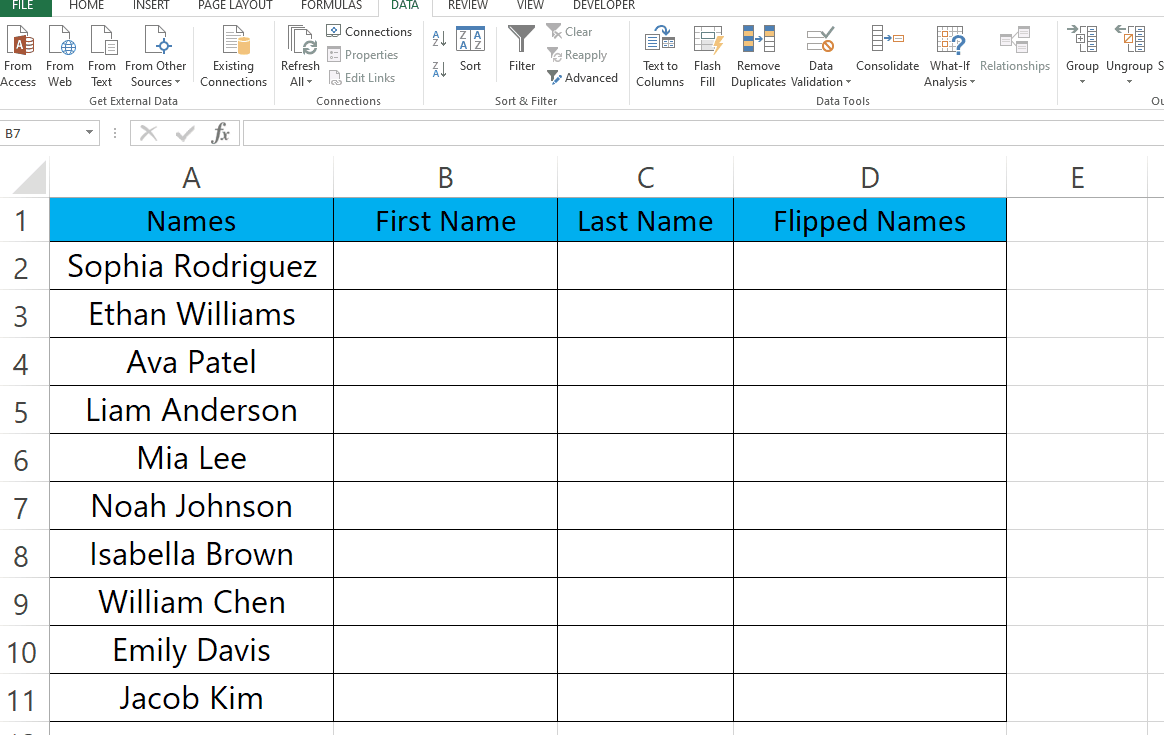
Task: Open the FILE menu
Action: point(22,7)
